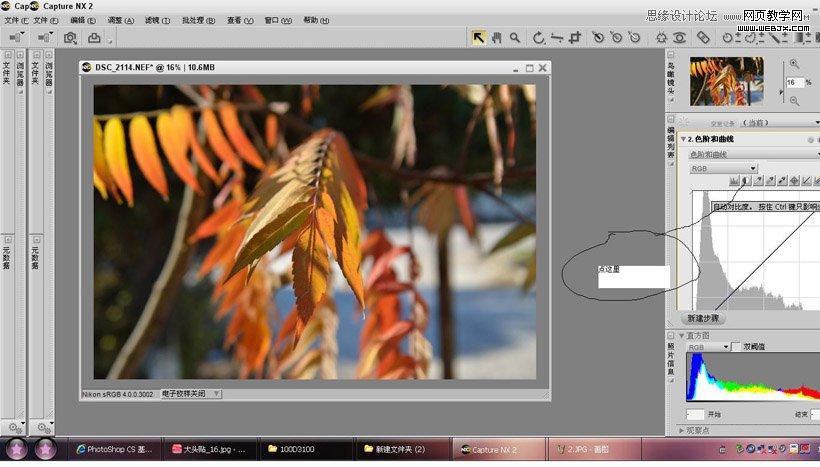Open the histogram RGB channel dropdown

tap(707, 347)
